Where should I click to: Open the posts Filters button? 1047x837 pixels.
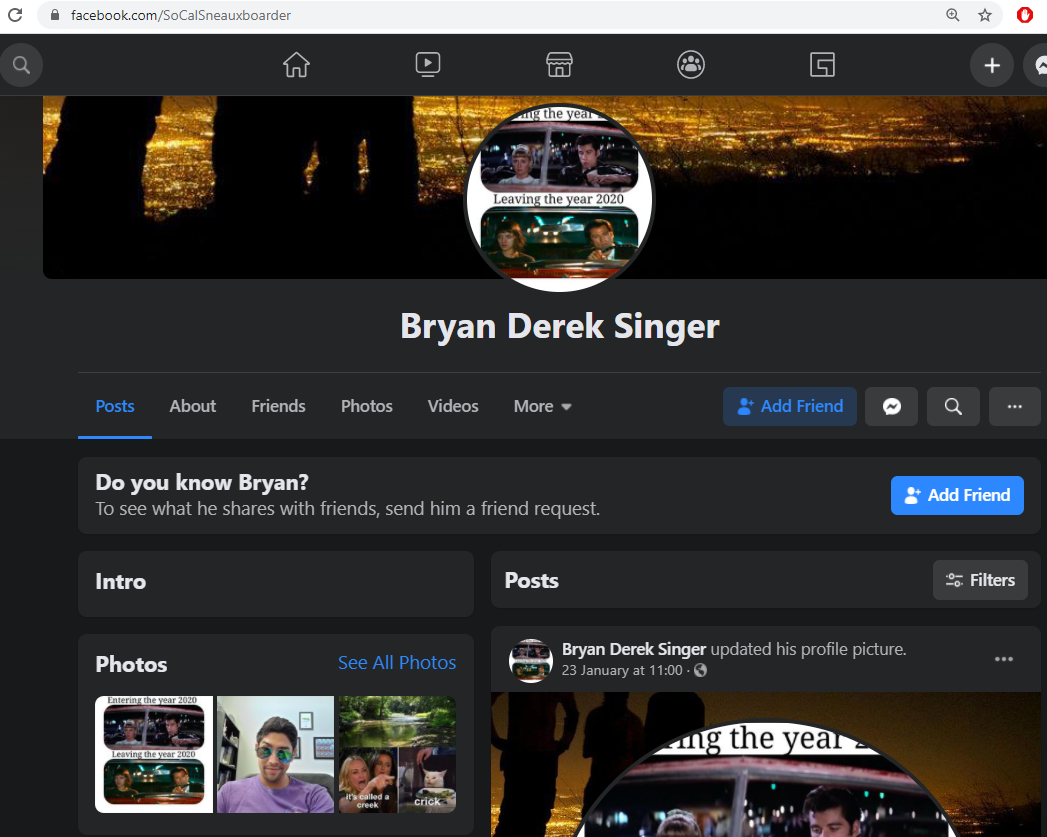980,580
